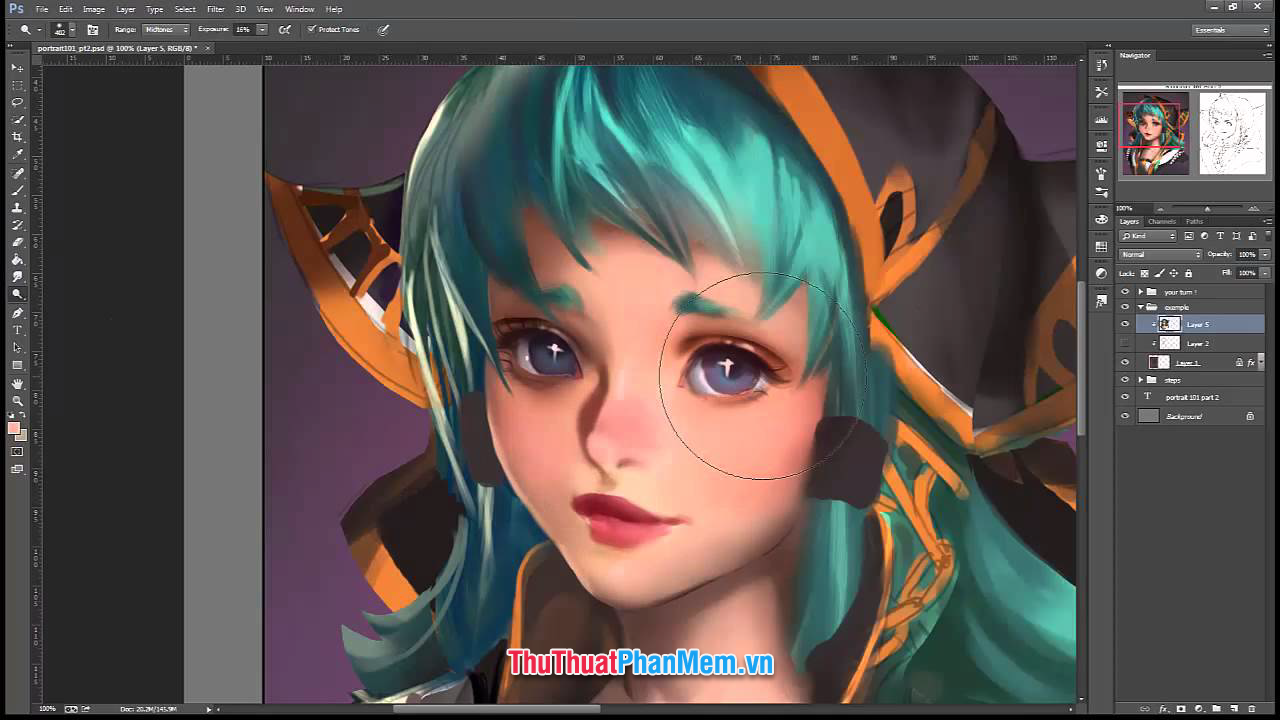The width and height of the screenshot is (1280, 720).
Task: Select the Paint Bucket tool
Action: (18, 259)
